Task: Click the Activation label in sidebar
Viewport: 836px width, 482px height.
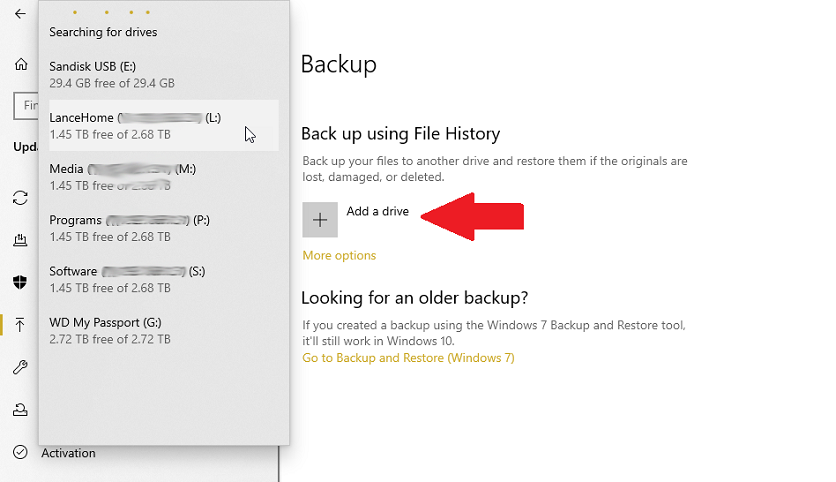Action: pos(68,453)
